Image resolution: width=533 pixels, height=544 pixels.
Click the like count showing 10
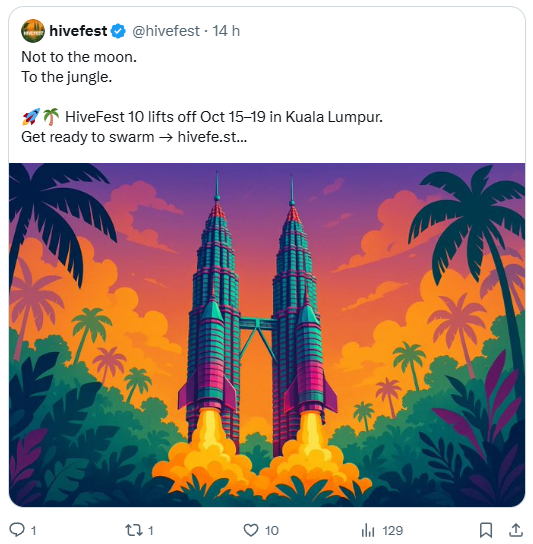(x=272, y=530)
